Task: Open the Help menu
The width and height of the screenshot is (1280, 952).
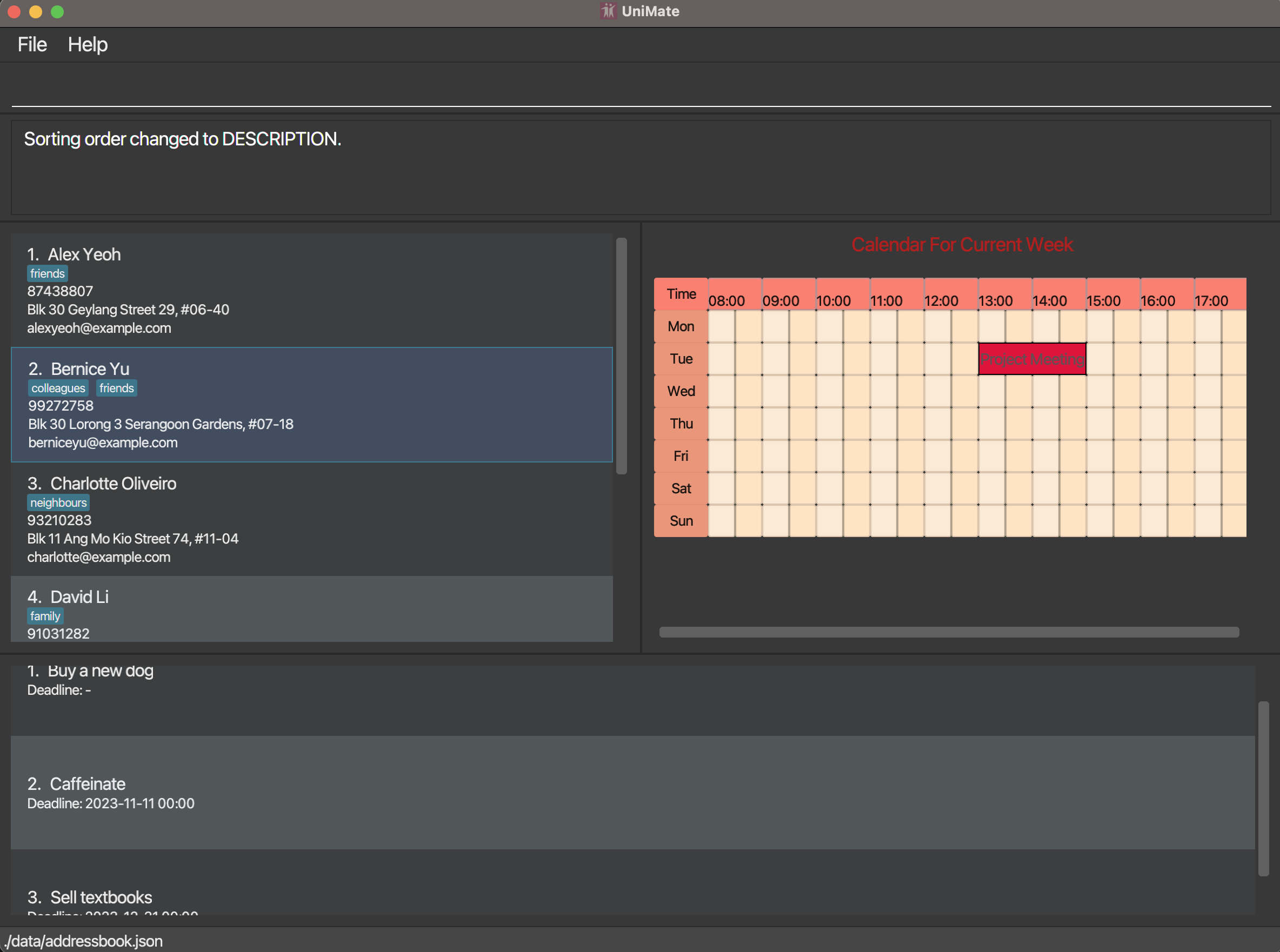Action: point(88,44)
